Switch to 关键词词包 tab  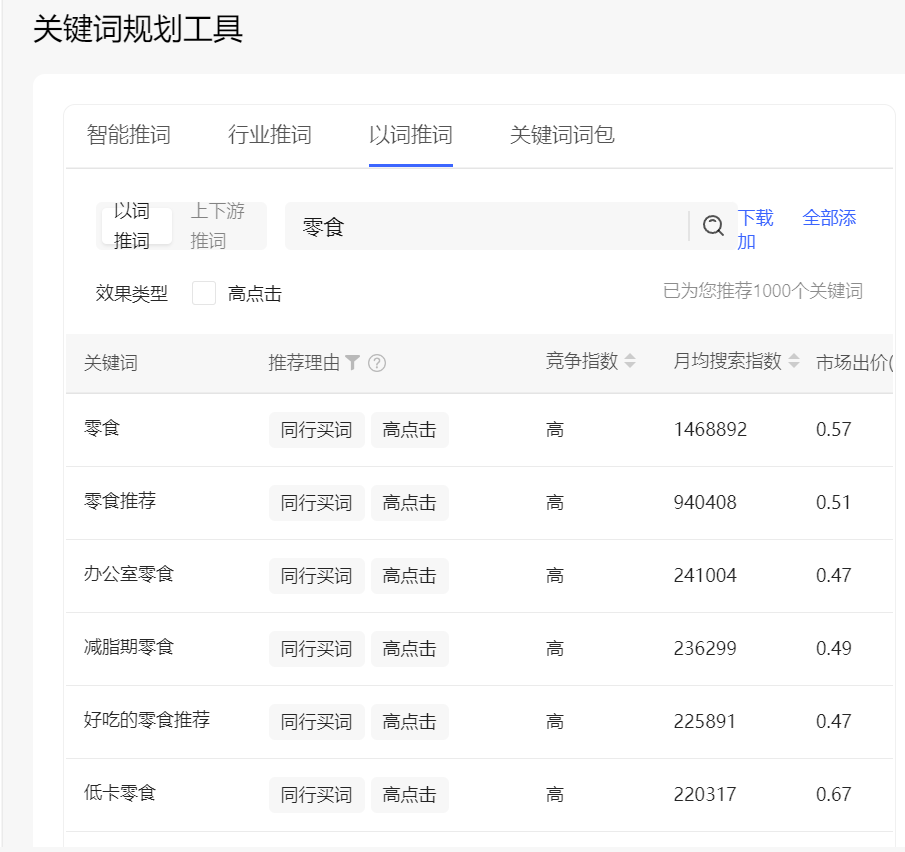562,135
